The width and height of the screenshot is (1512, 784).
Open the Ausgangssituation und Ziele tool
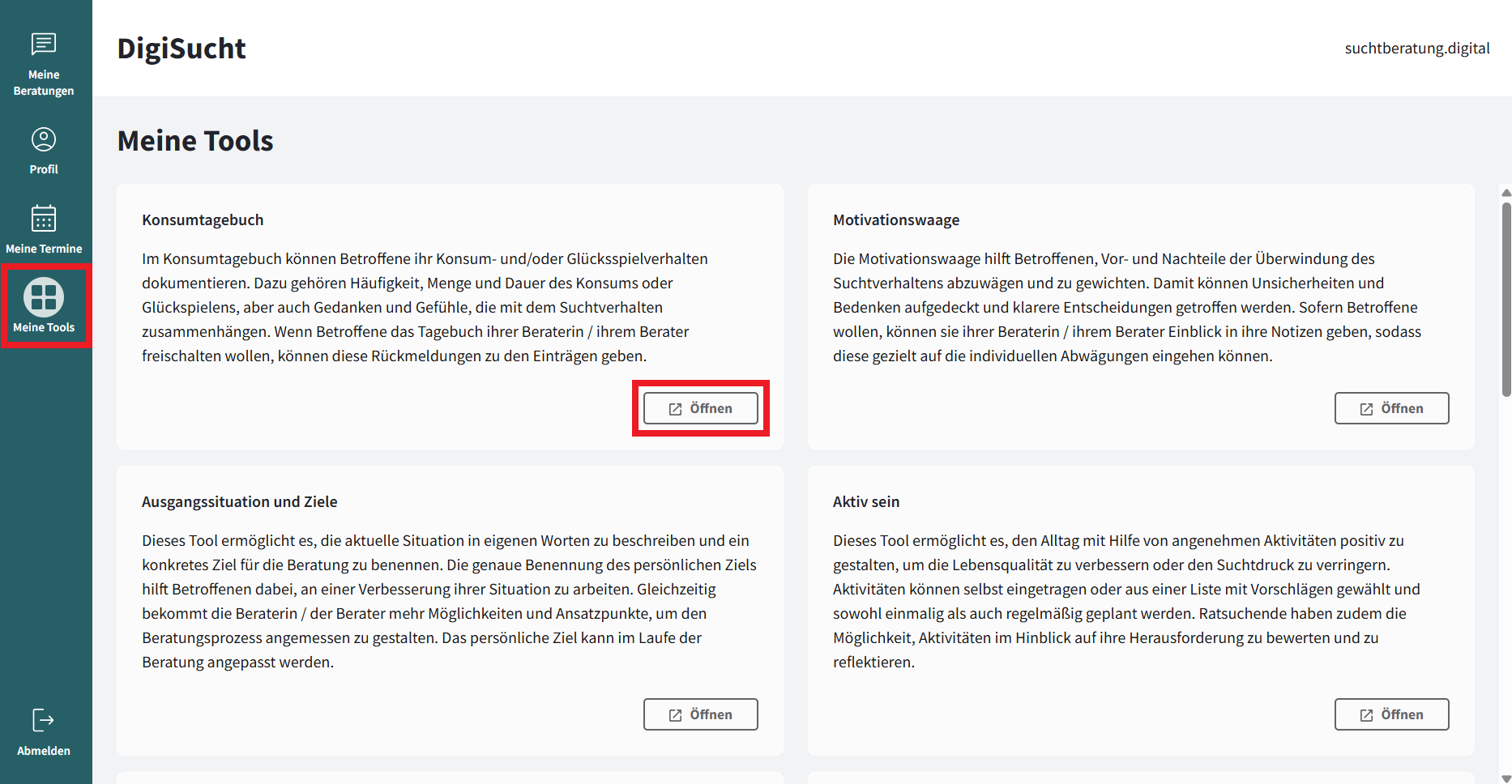[700, 714]
